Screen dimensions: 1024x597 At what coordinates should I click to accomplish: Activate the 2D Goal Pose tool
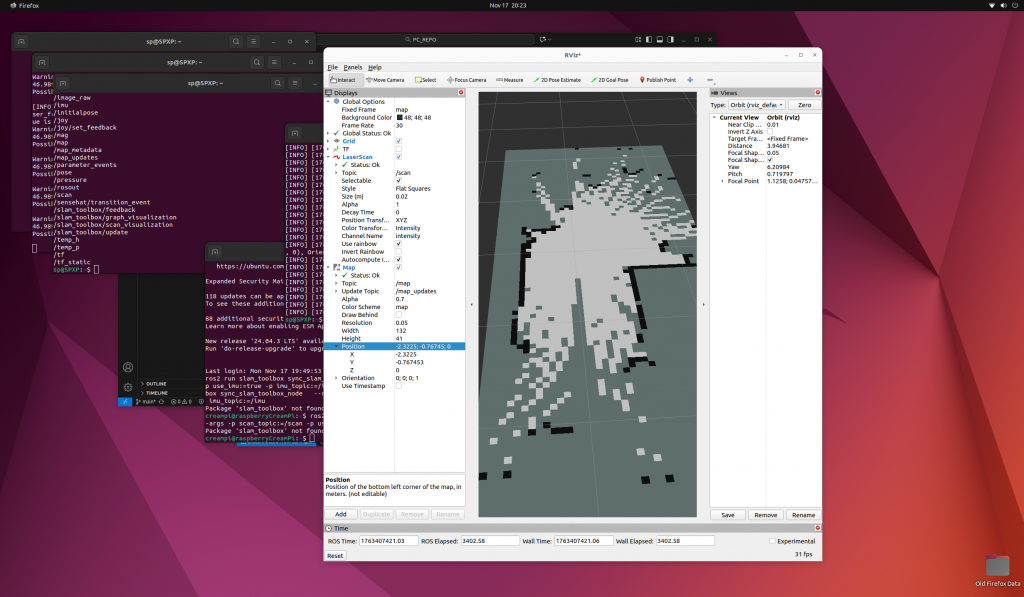pyautogui.click(x=609, y=80)
